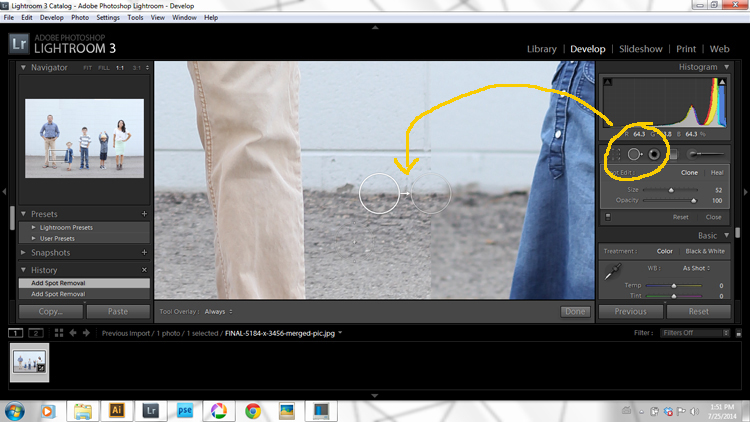Clear the History with X icon
The height and width of the screenshot is (422, 750).
pyautogui.click(x=144, y=270)
